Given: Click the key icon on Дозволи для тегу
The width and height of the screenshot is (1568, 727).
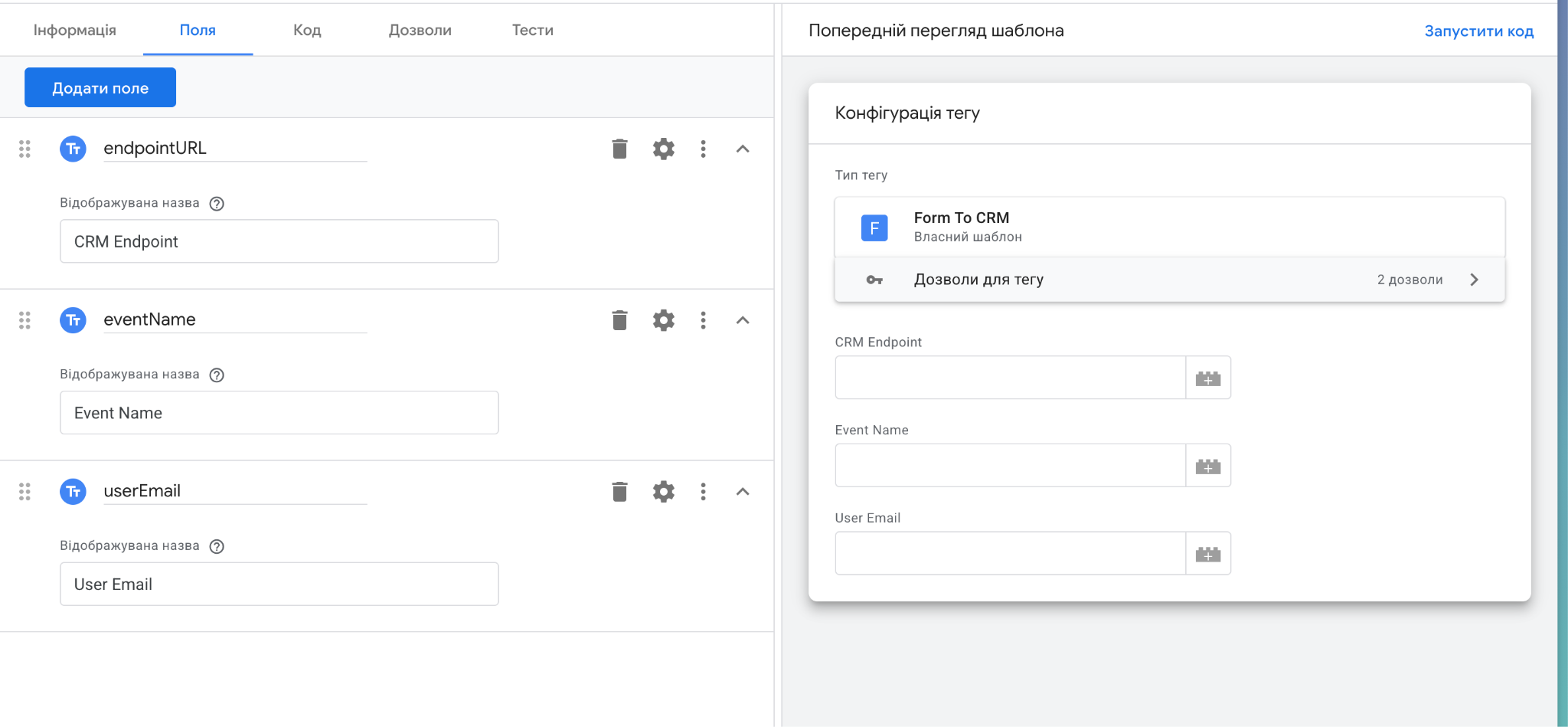Looking at the screenshot, I should coord(873,279).
